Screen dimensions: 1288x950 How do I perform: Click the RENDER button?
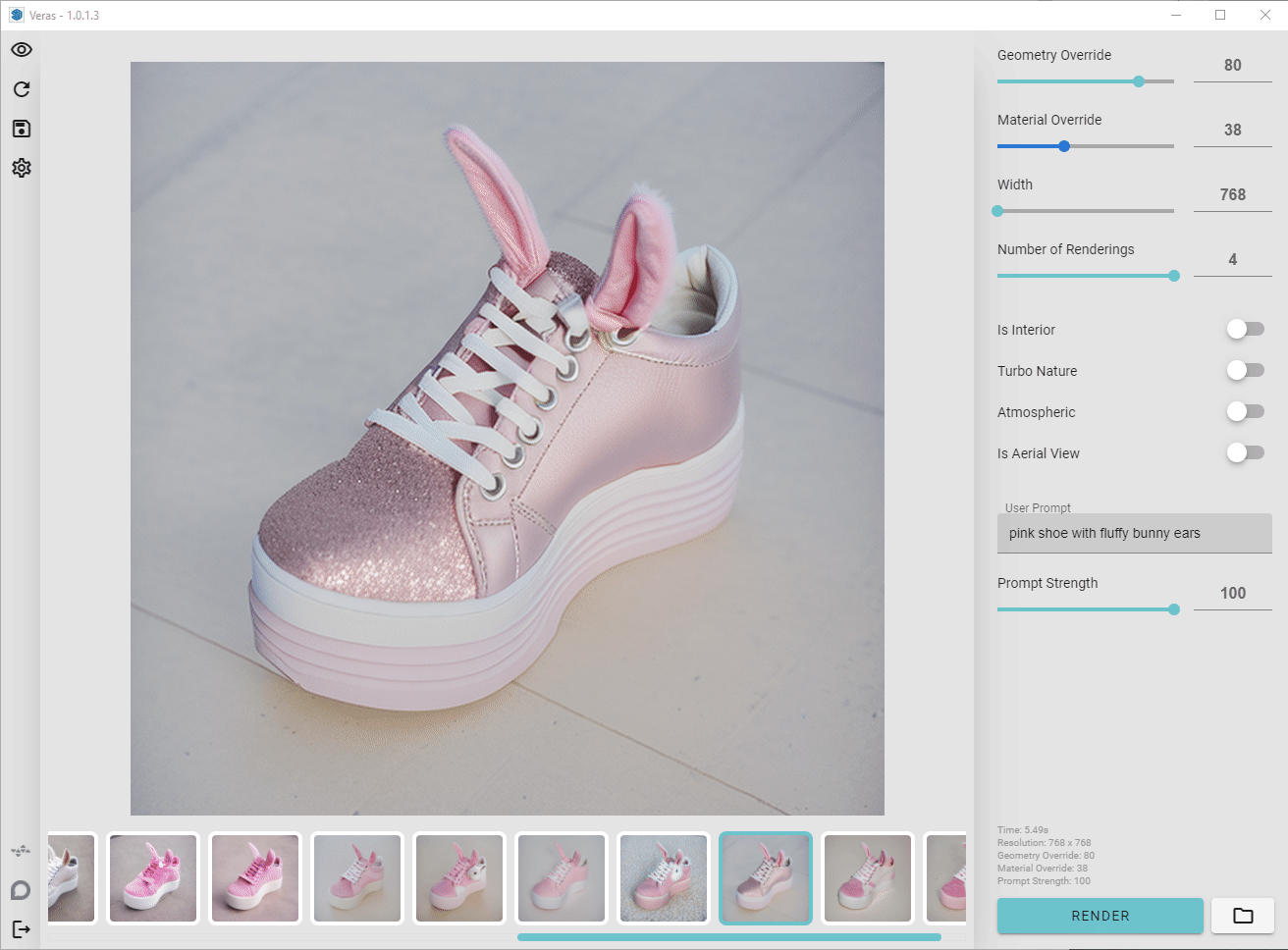click(1100, 916)
